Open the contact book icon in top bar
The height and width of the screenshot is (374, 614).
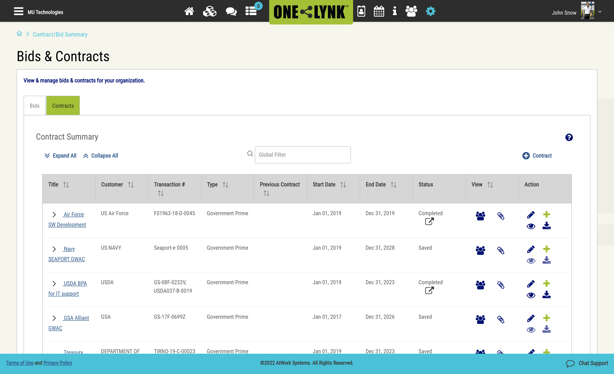pos(361,11)
